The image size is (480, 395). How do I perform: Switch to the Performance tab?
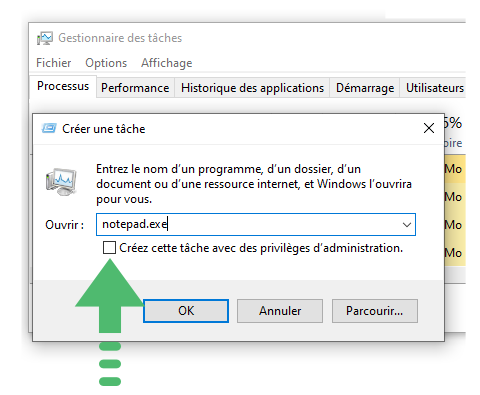click(x=135, y=88)
